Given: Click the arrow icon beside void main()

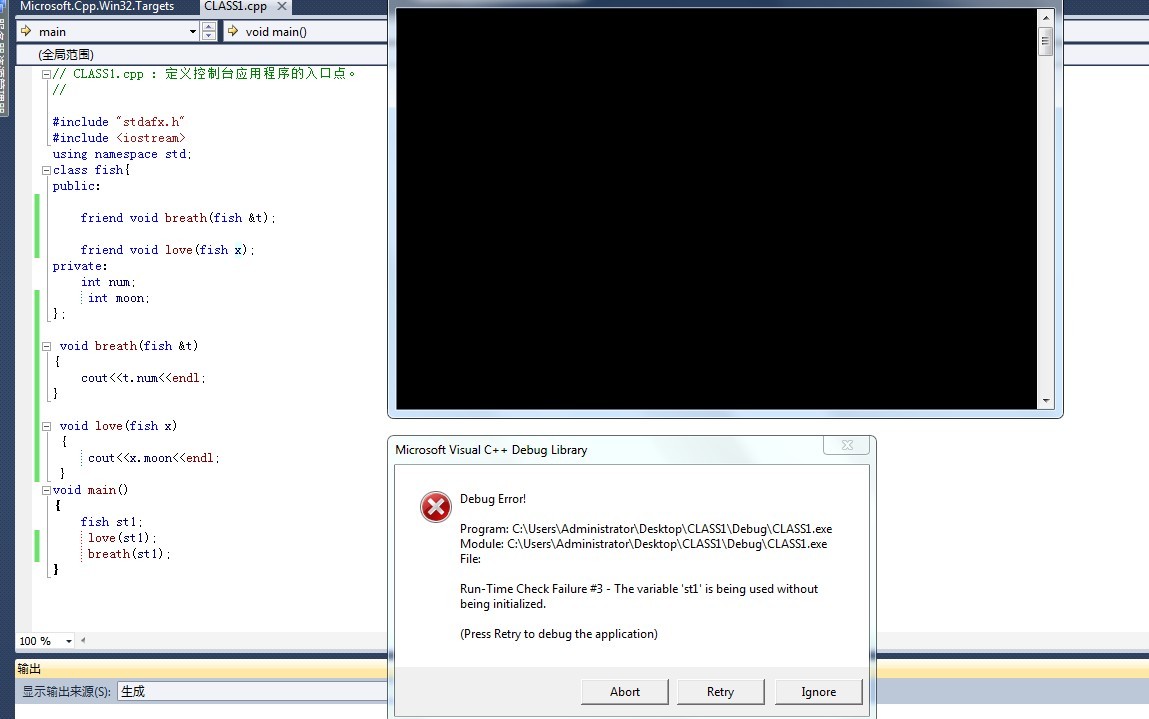Looking at the screenshot, I should click(233, 32).
